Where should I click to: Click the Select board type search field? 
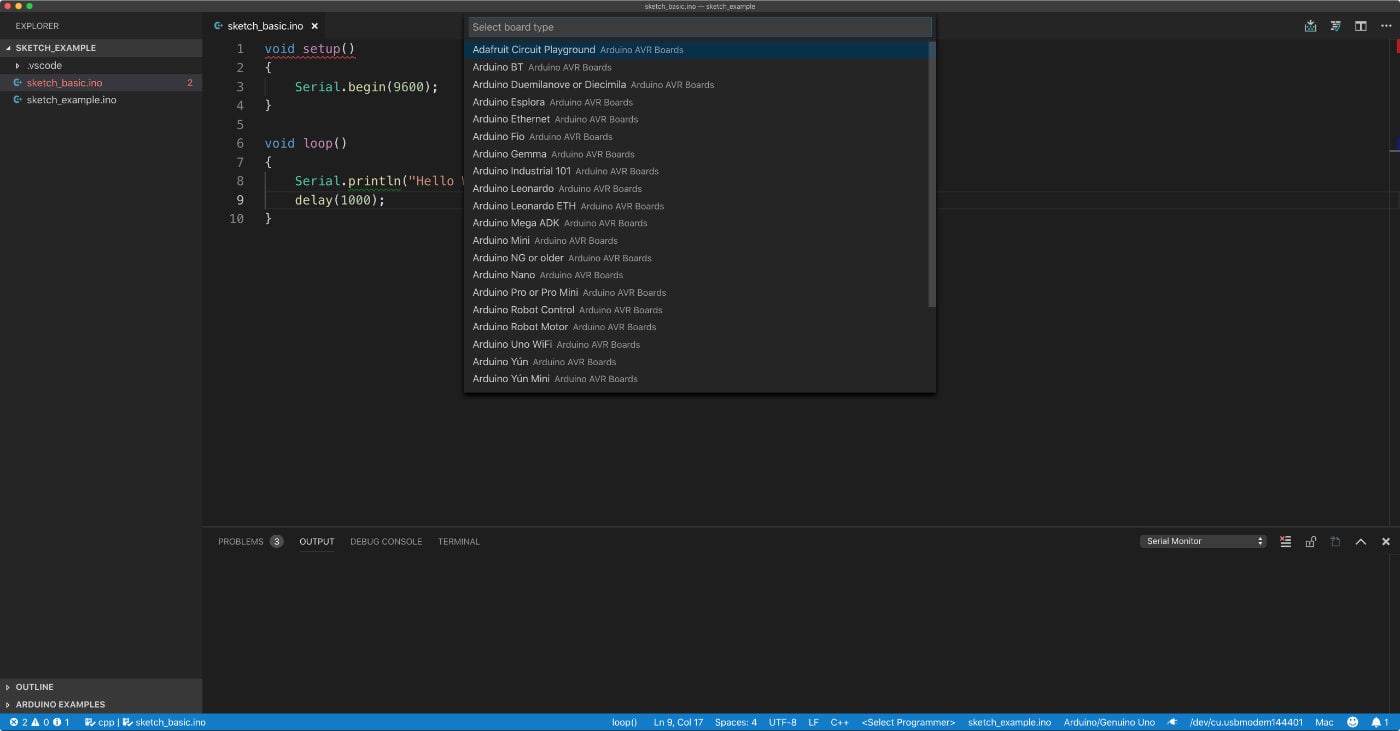click(700, 27)
